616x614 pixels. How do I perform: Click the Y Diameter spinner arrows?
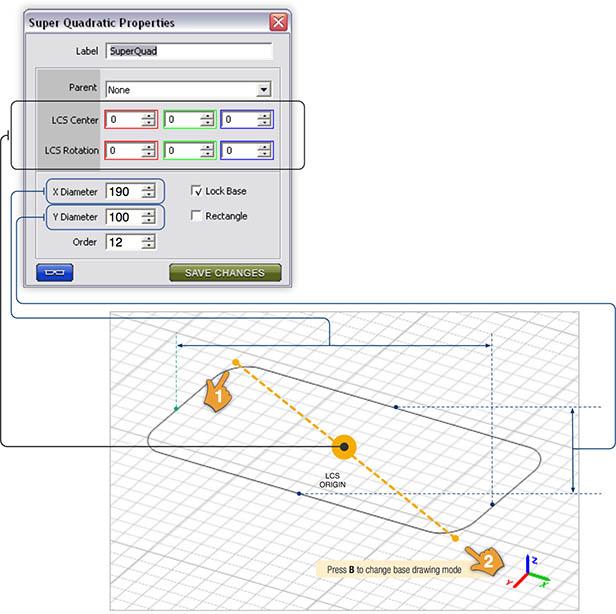[x=148, y=217]
